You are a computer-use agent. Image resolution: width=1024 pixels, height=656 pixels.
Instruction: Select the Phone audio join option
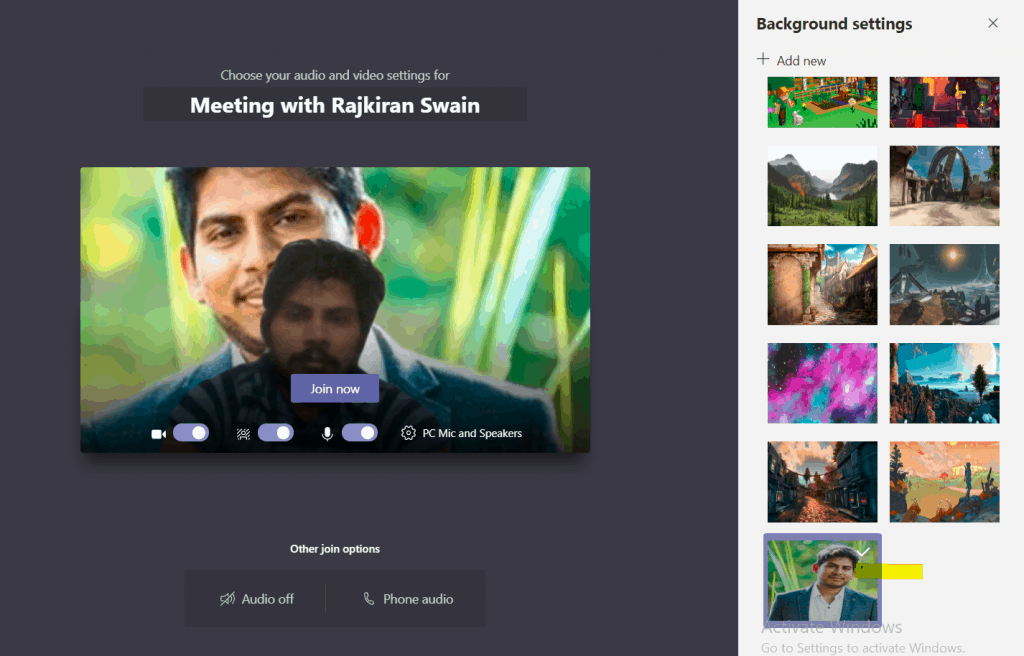tap(408, 599)
